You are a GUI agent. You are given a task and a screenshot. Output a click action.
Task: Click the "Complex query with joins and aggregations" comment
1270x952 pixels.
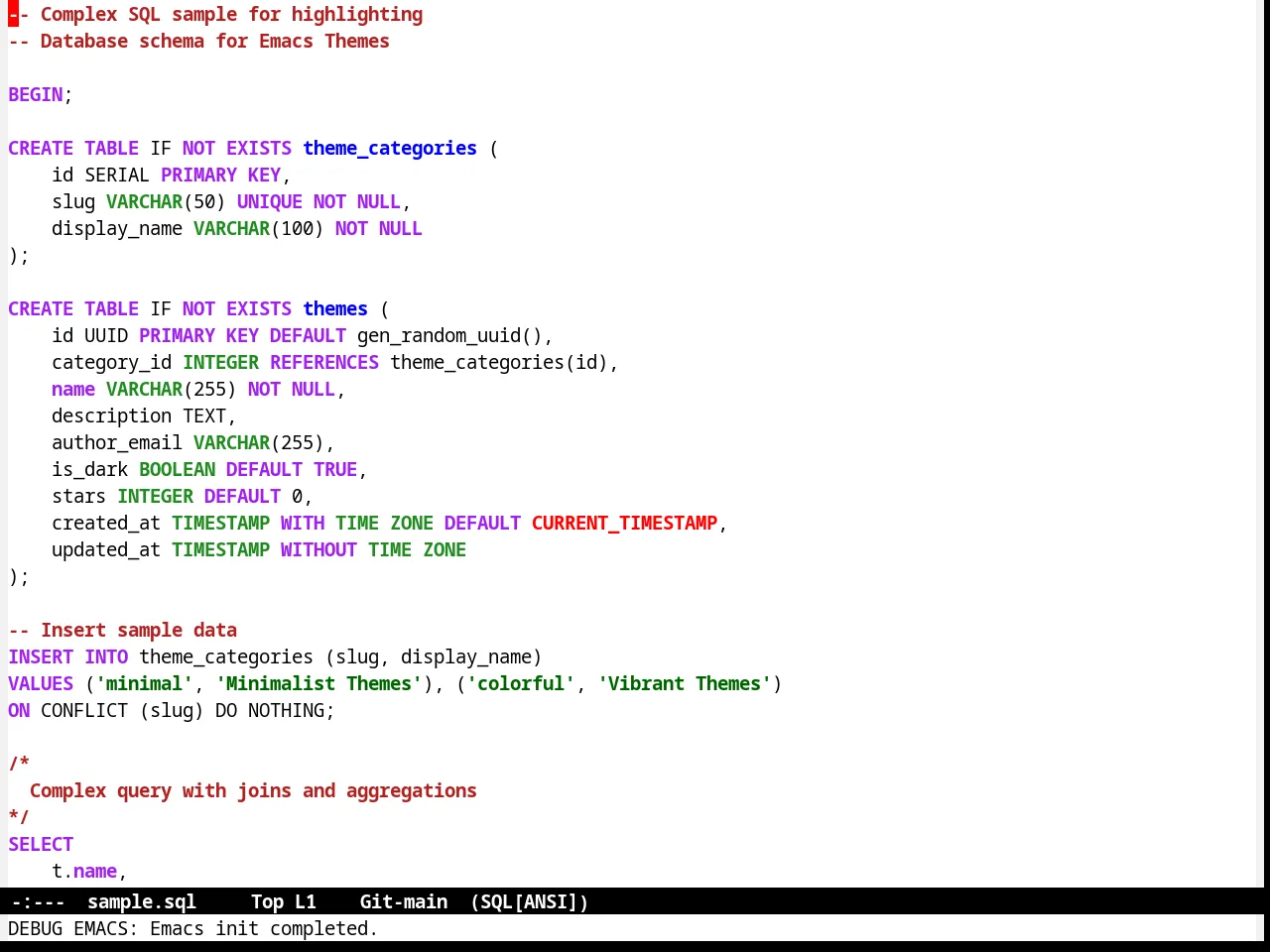tap(253, 790)
